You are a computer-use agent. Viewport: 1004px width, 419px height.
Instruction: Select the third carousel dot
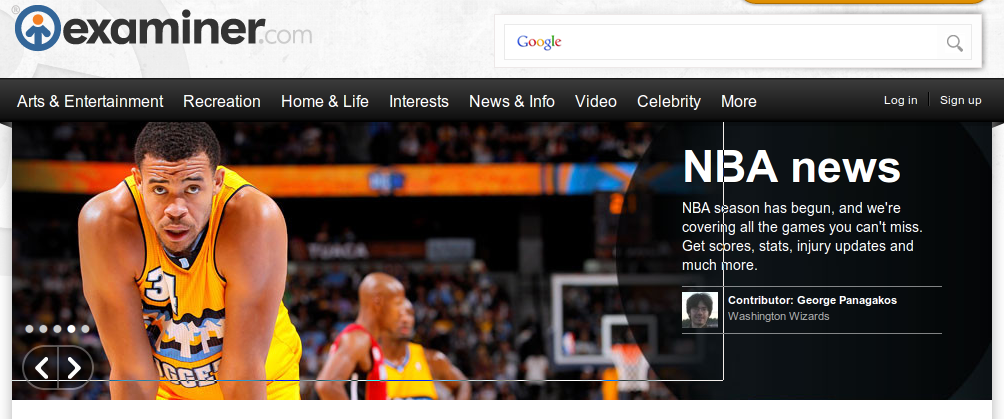click(58, 329)
